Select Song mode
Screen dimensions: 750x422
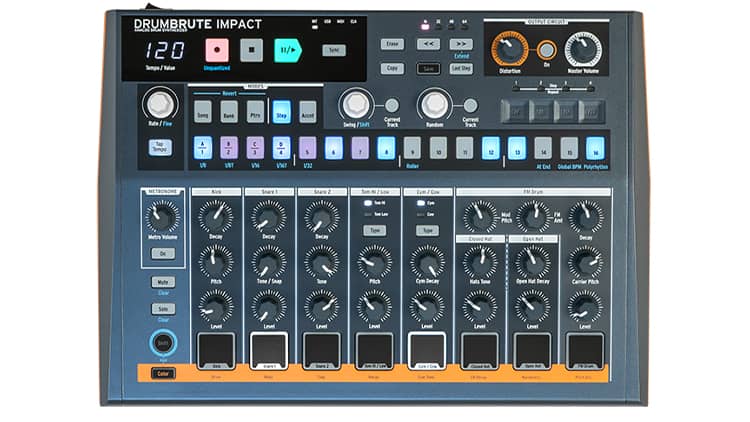203,111
